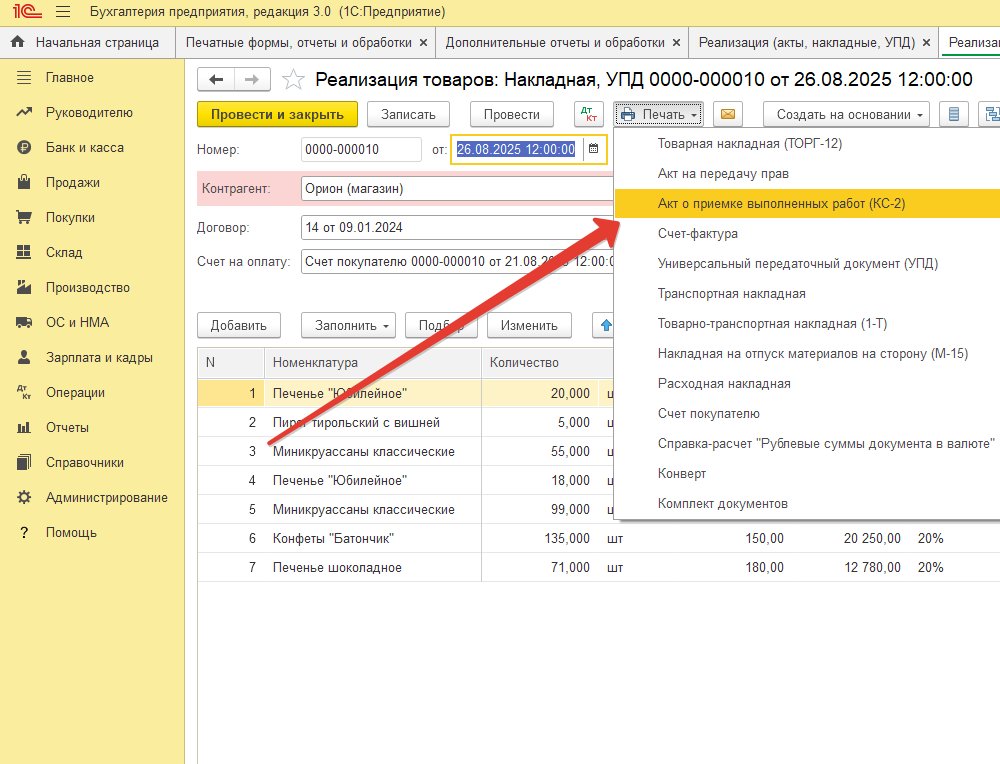Viewport: 1000px width, 764px height.
Task: Click the home icon of Начальная страница
Action: point(18,42)
